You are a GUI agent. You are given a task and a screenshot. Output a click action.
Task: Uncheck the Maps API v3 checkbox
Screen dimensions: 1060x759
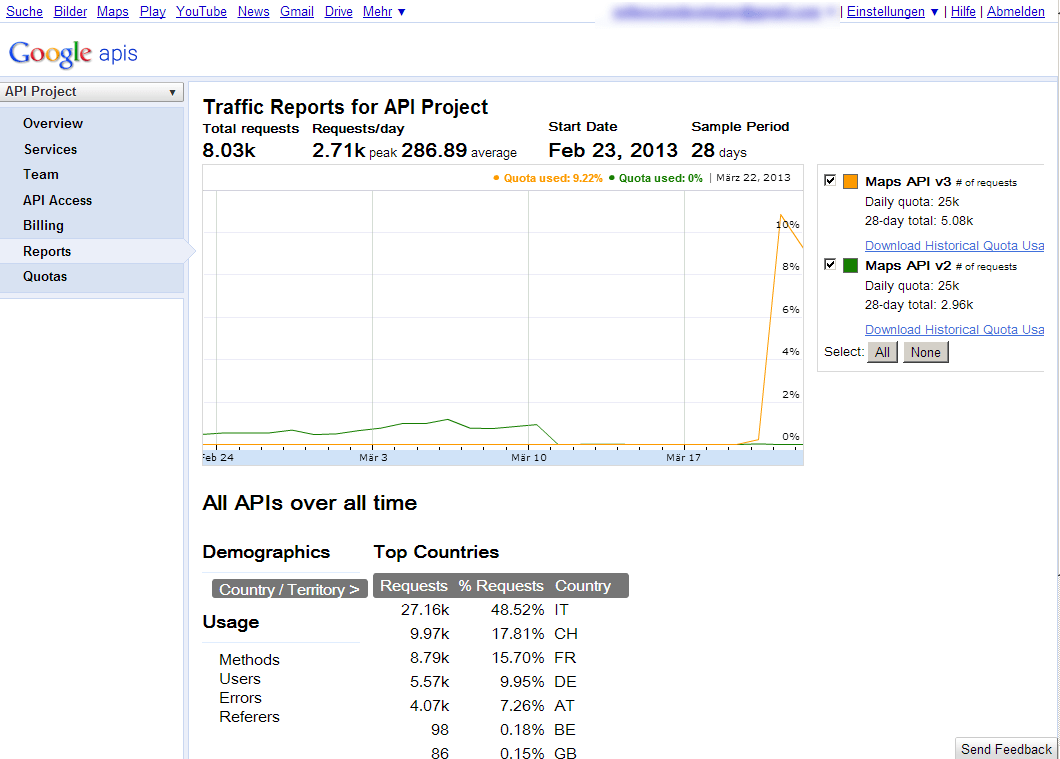829,180
